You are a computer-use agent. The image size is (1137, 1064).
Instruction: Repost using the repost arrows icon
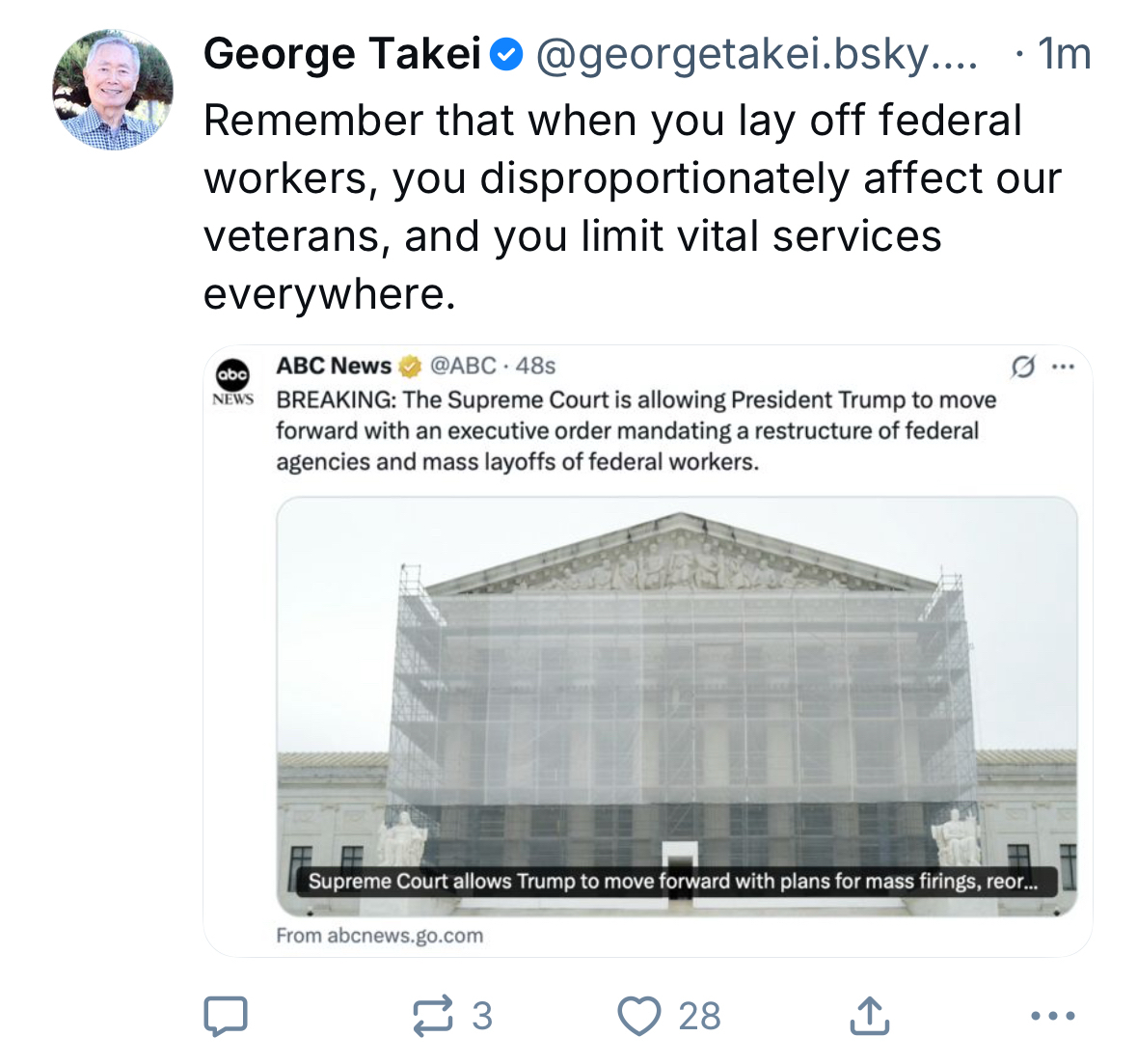click(432, 1016)
